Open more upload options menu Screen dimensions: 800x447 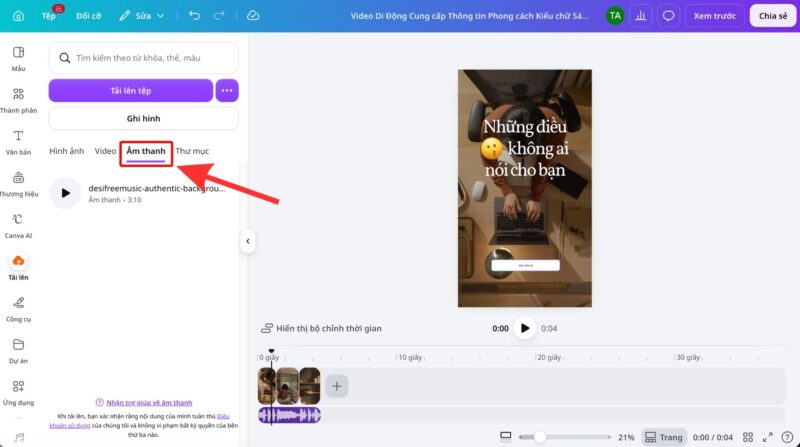(227, 90)
